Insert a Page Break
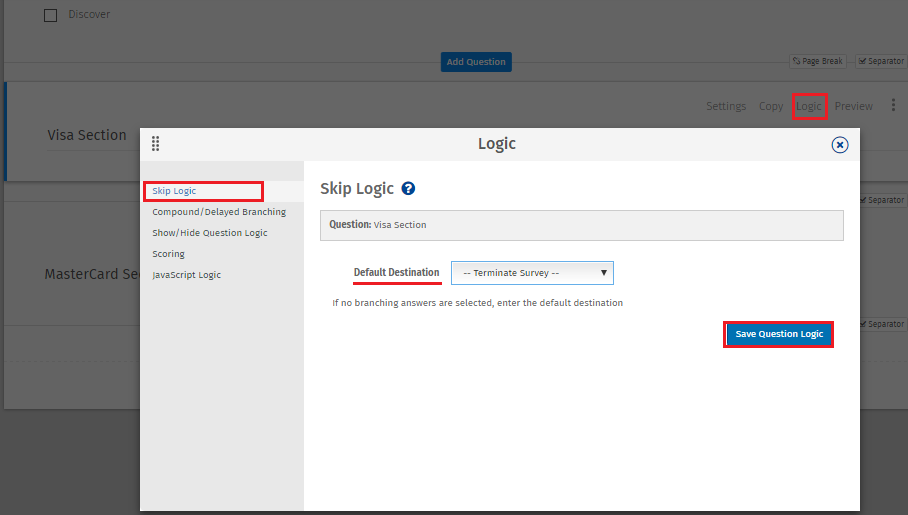908x515 pixels. point(818,61)
